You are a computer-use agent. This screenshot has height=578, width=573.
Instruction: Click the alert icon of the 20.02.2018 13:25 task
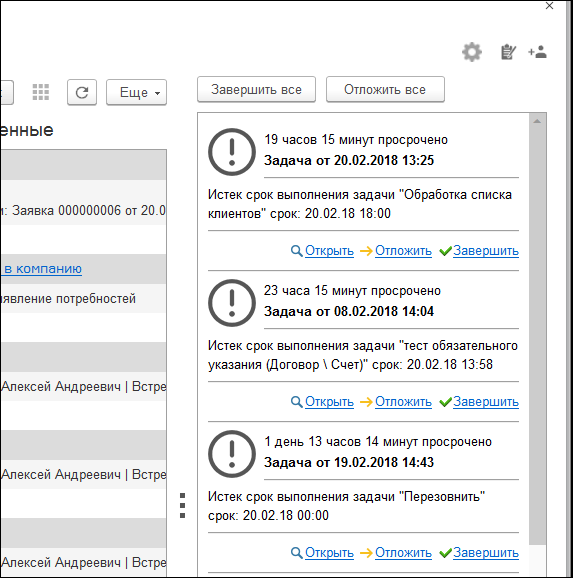tap(232, 152)
